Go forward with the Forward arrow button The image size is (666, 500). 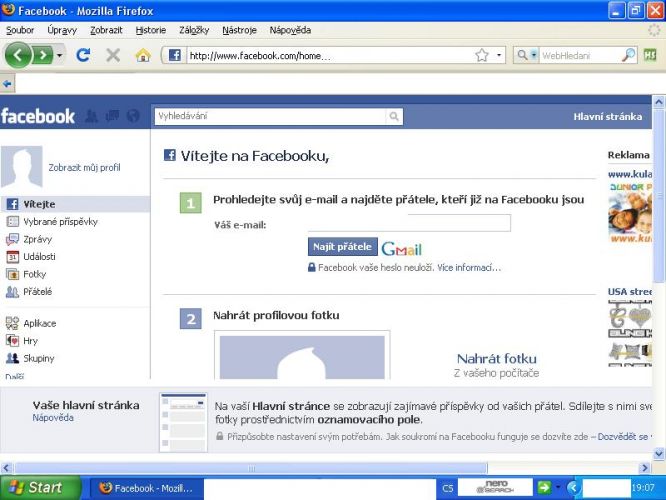[43, 55]
